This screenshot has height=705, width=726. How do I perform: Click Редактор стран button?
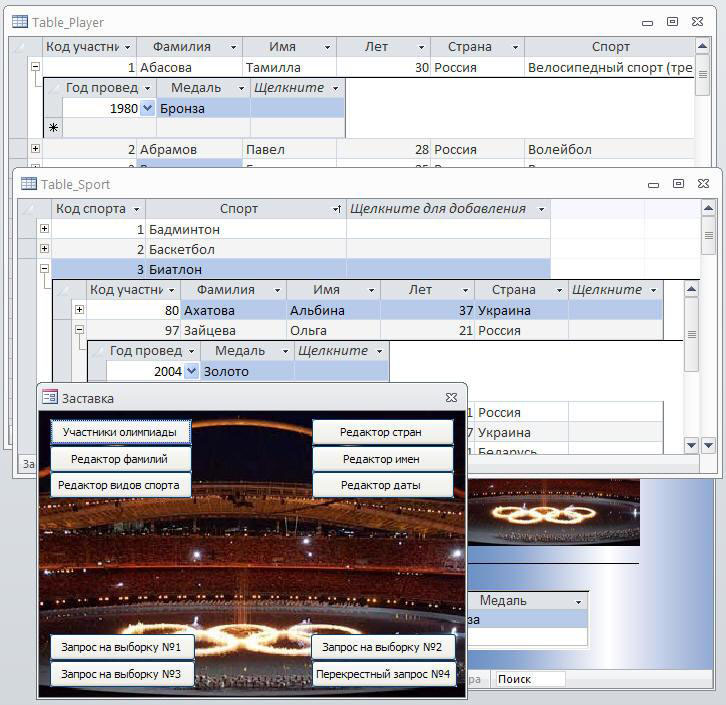381,432
